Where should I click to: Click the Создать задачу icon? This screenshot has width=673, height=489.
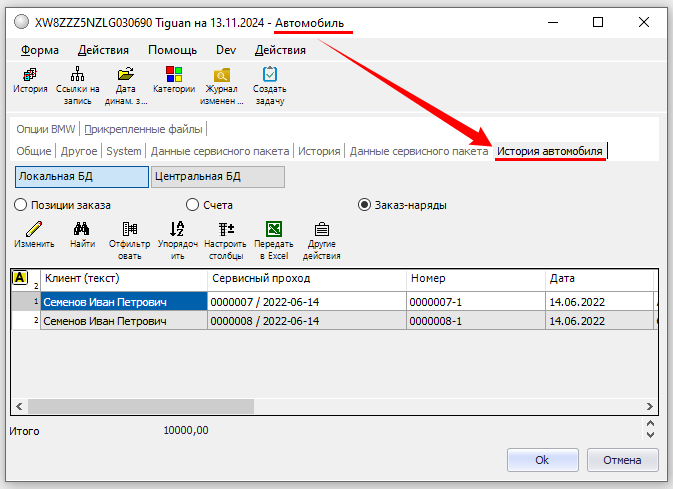click(x=269, y=74)
